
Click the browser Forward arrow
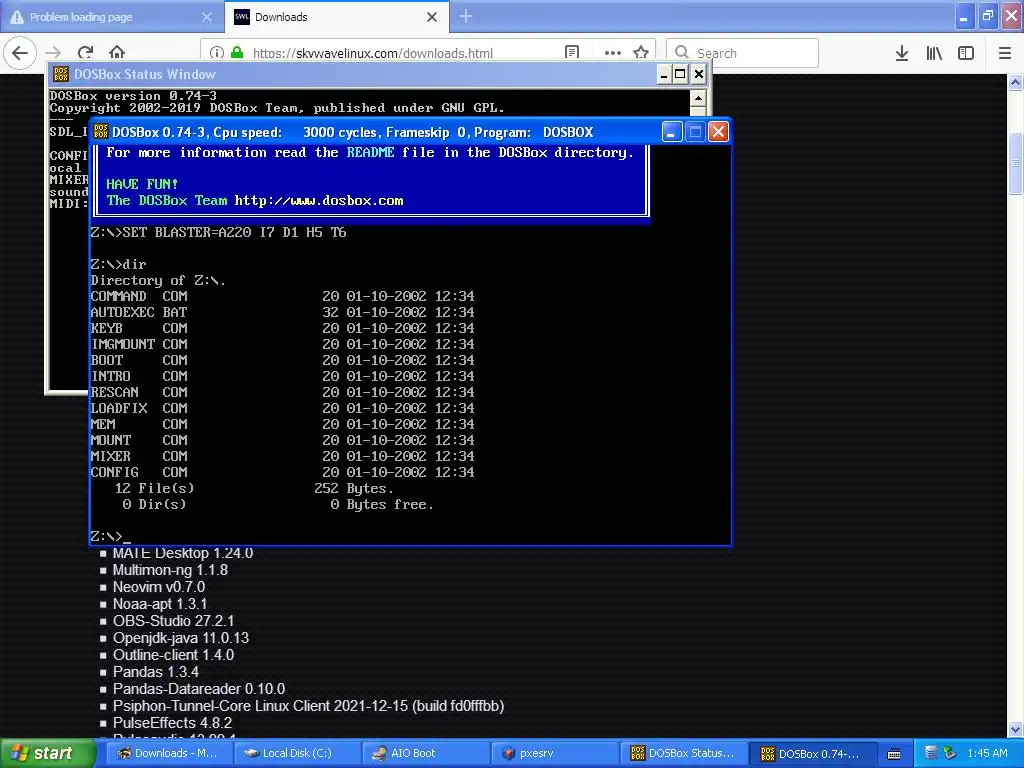54,53
